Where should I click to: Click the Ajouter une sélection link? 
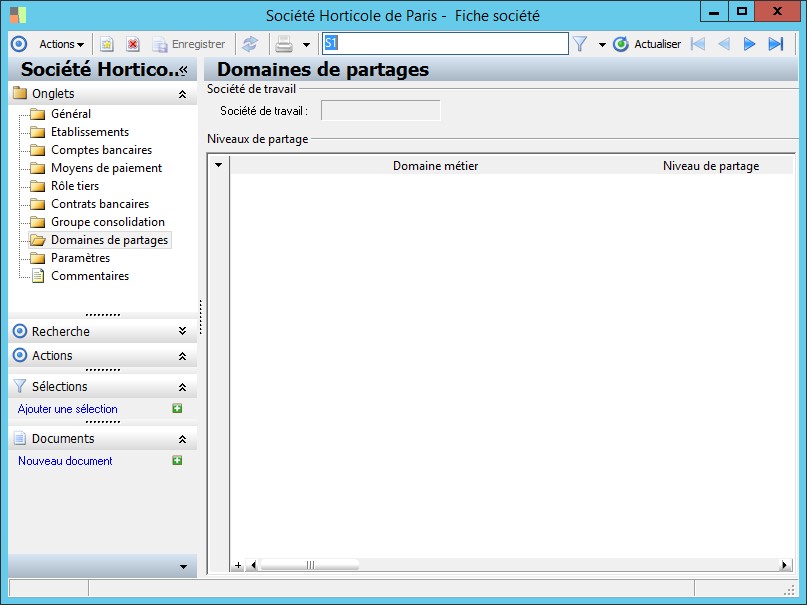(x=67, y=409)
